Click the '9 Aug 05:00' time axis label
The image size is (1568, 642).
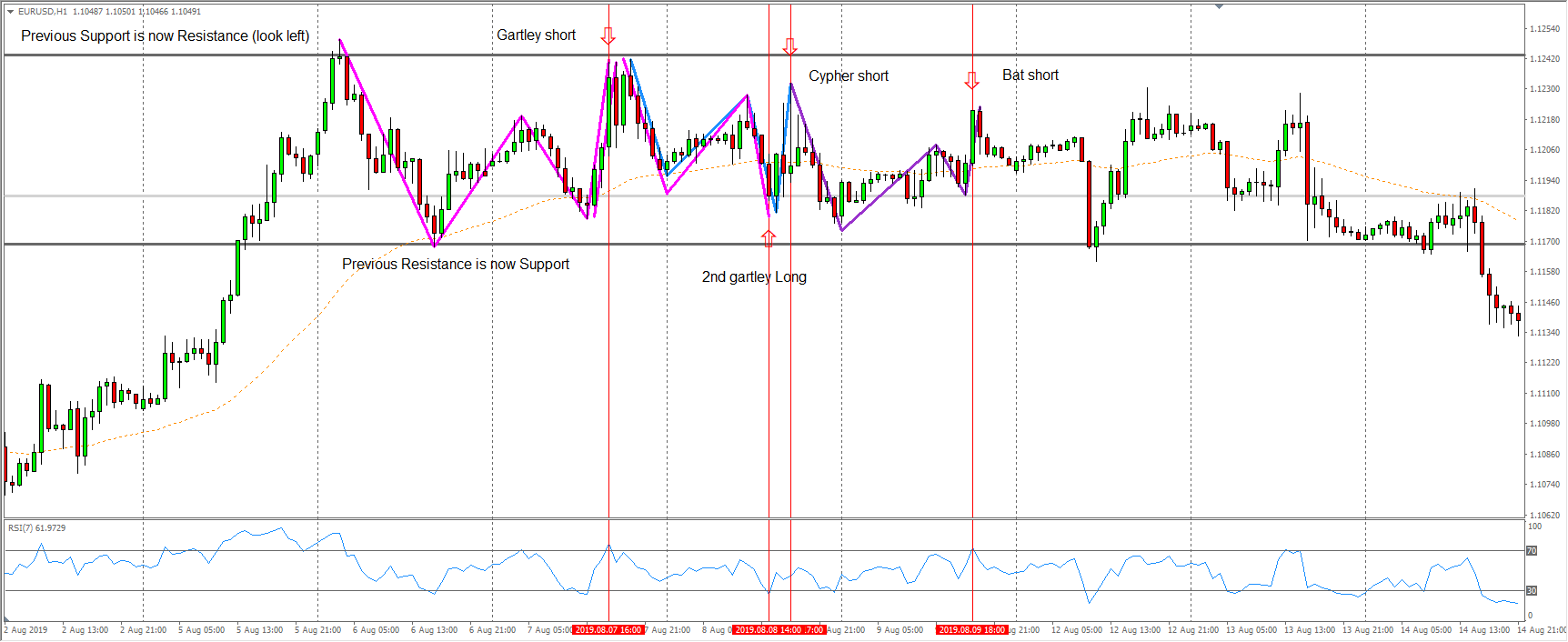pos(900,630)
